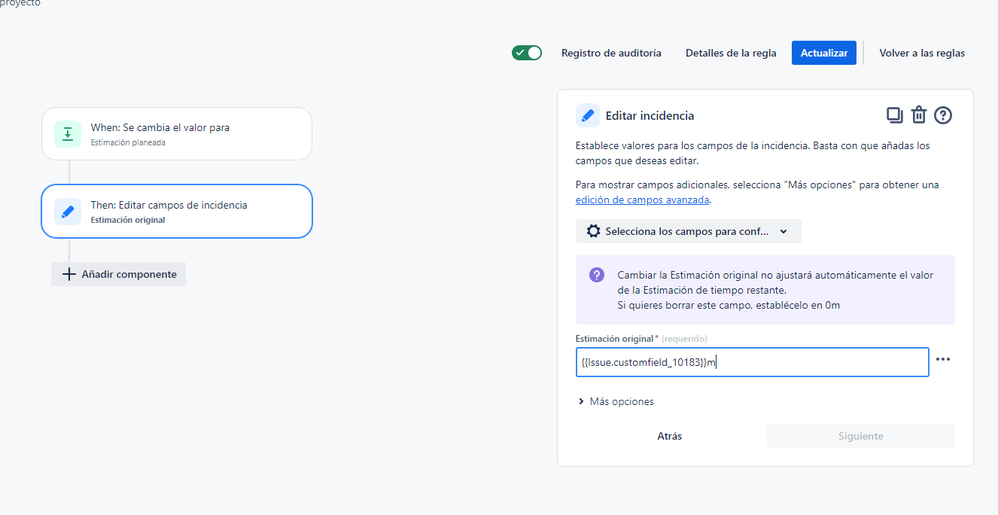This screenshot has width=998, height=515.
Task: Click the green trigger icon in When card
Action: point(67,134)
